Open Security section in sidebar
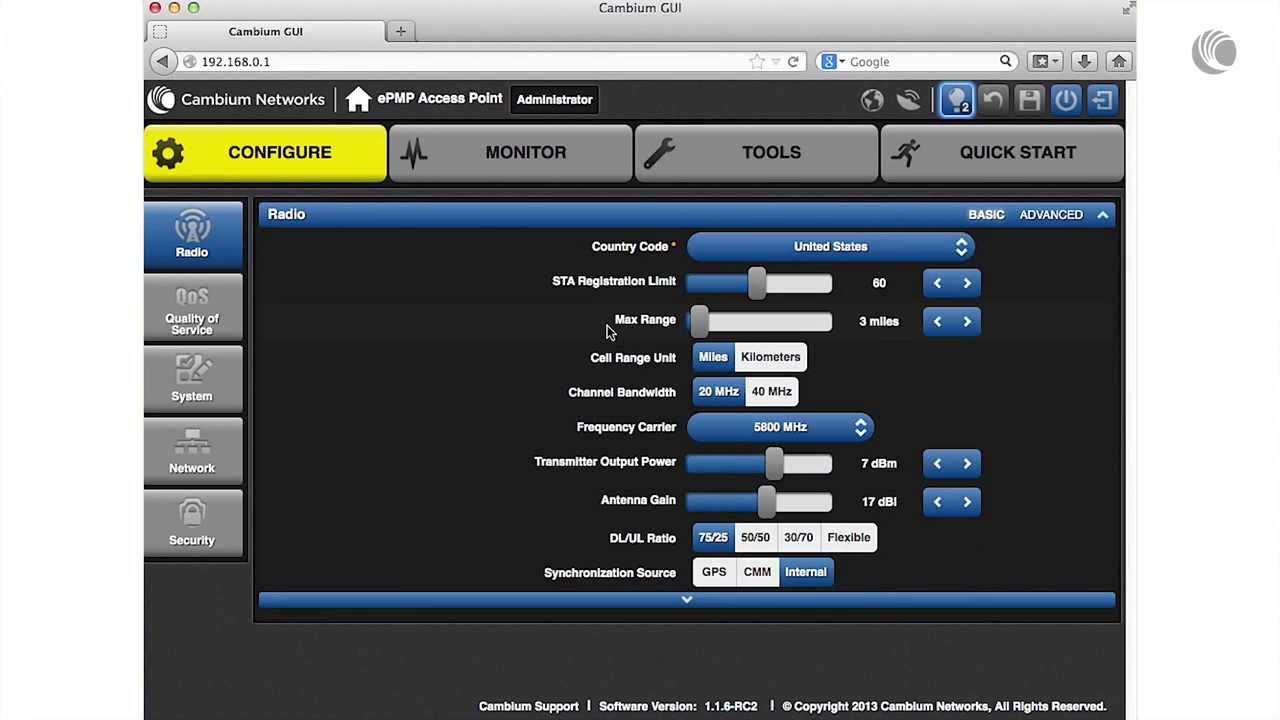Image resolution: width=1280 pixels, height=720 pixels. click(192, 524)
